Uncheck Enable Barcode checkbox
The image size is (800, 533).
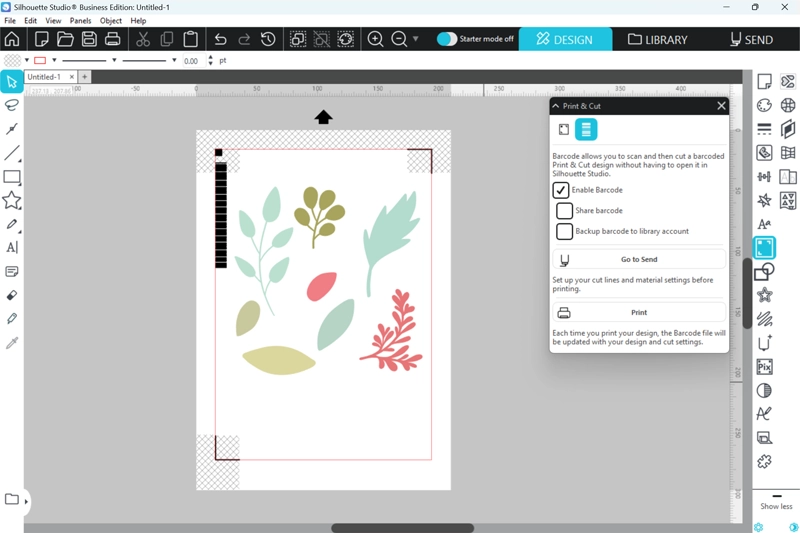pos(561,190)
